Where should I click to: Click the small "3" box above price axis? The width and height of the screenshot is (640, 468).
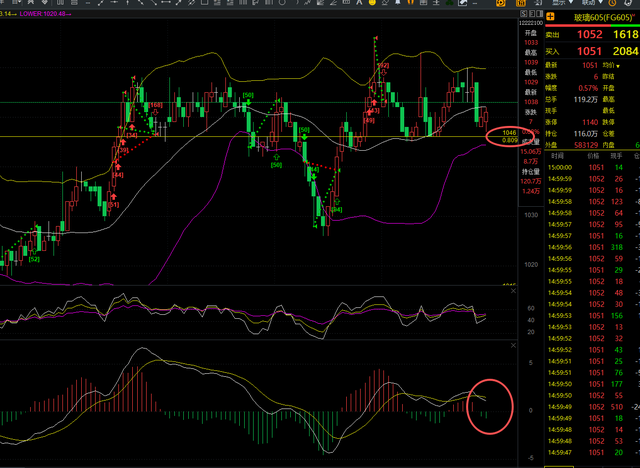coord(531,14)
